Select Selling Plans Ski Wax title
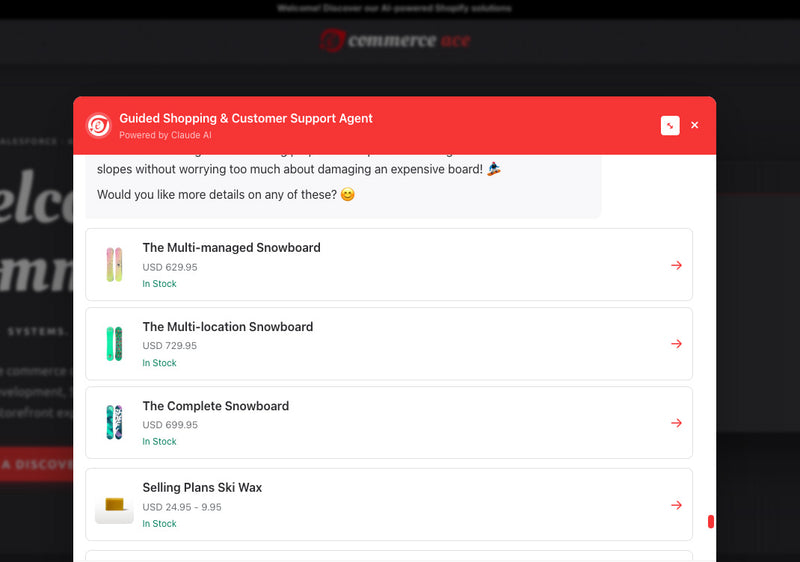Image resolution: width=800 pixels, height=562 pixels. point(202,488)
